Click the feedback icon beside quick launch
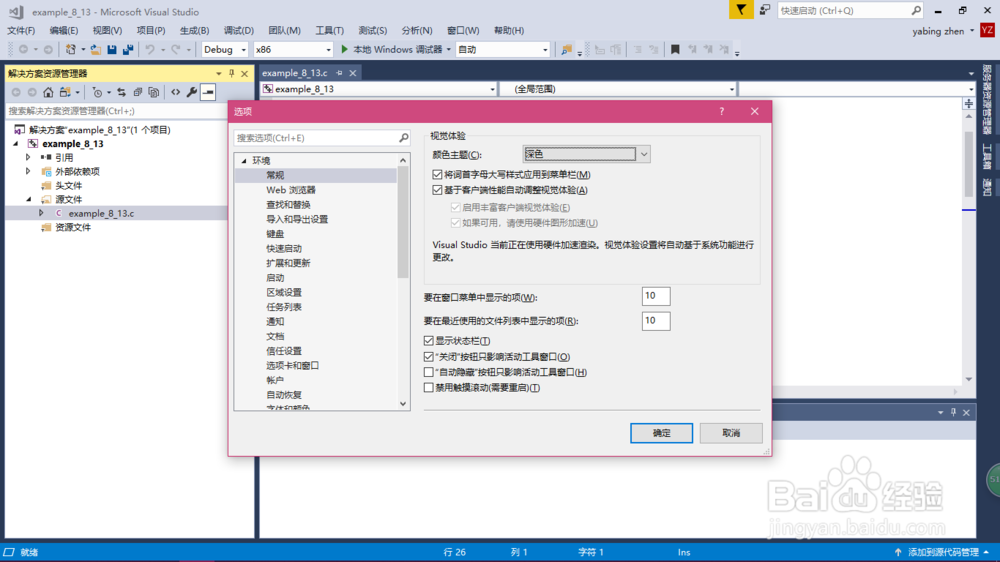The image size is (1000, 562). click(765, 10)
